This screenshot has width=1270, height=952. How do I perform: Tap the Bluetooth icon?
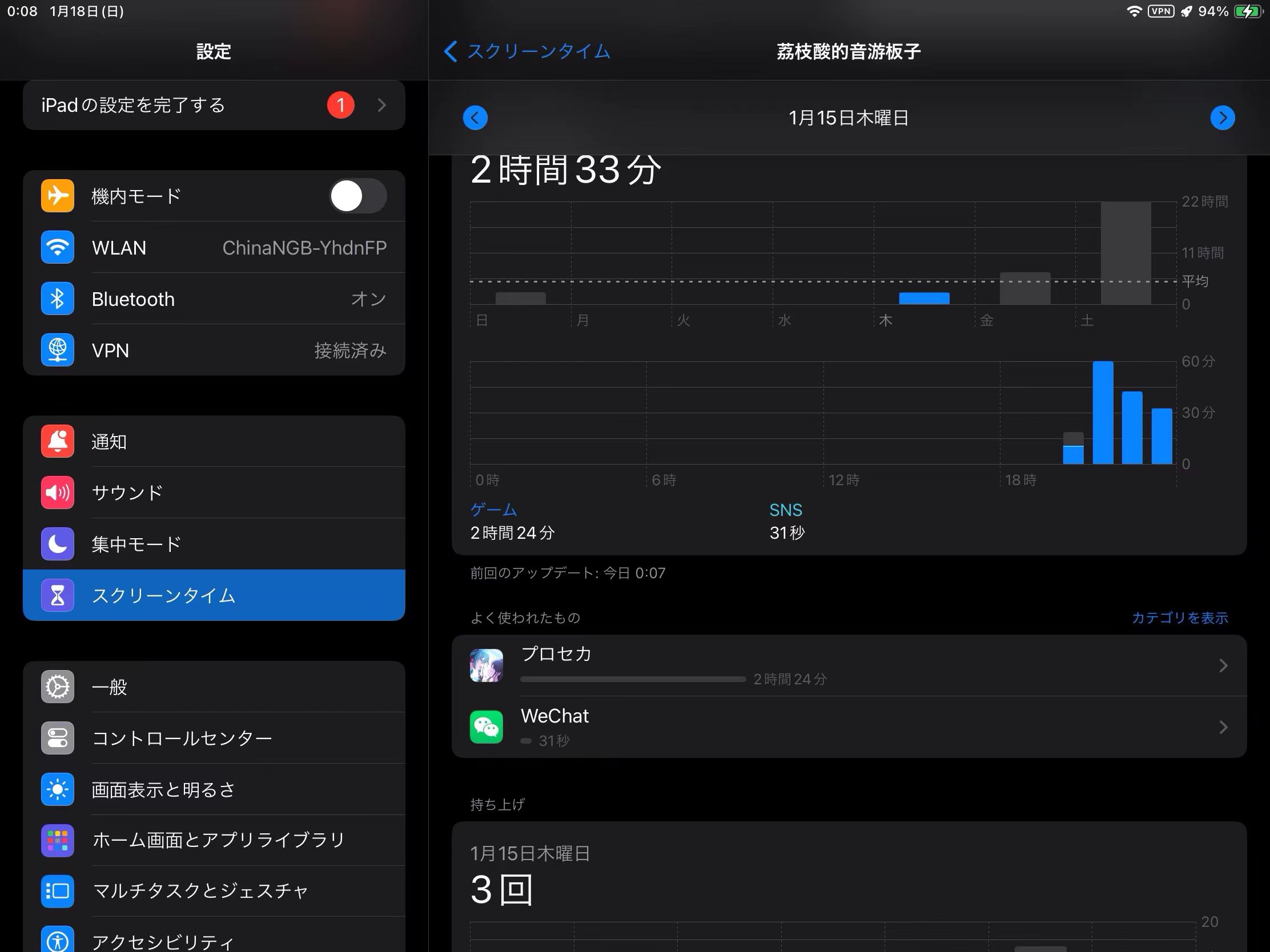58,298
